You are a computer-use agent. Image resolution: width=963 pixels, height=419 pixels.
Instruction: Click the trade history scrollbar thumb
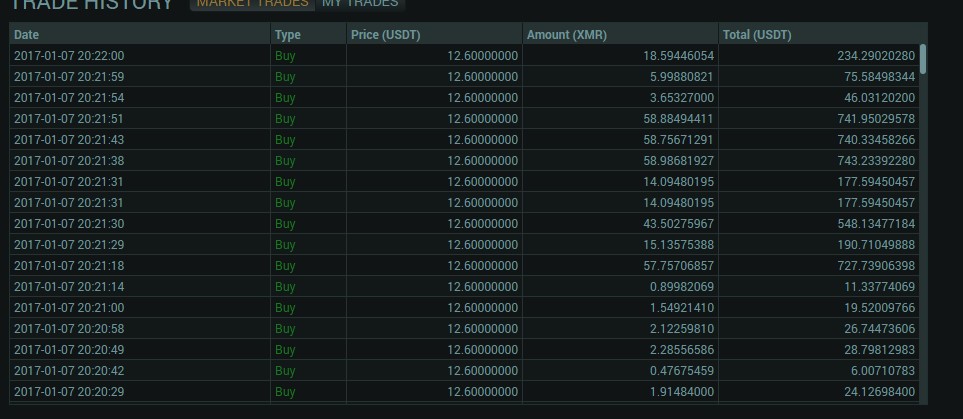922,58
